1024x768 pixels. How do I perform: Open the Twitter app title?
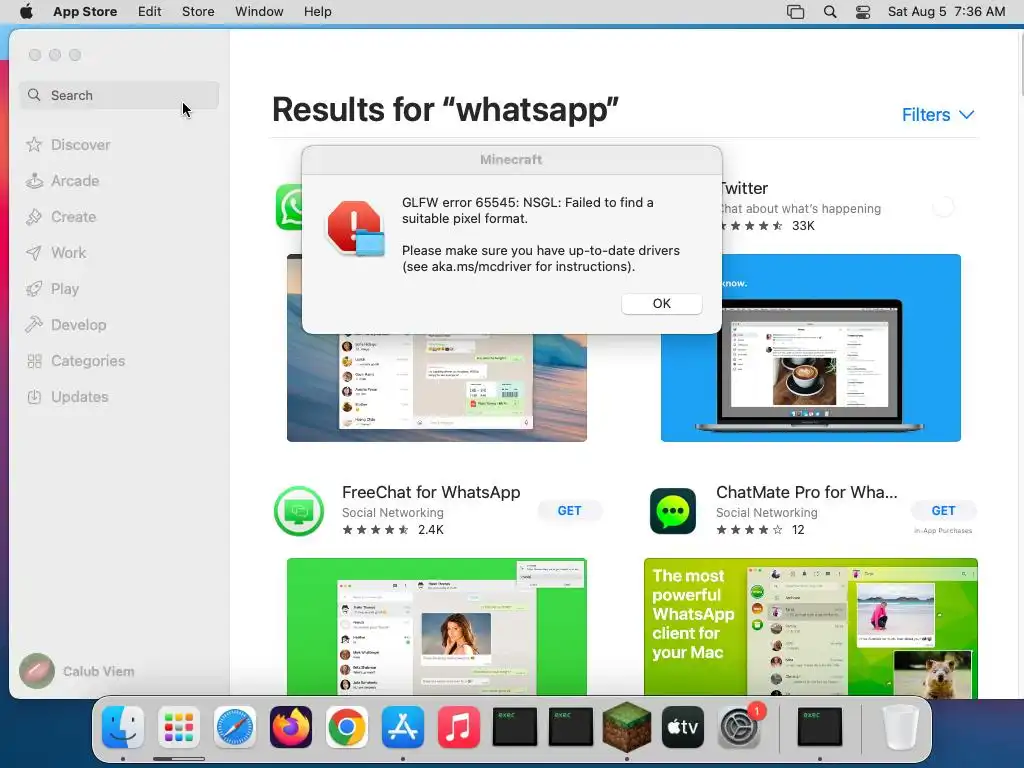point(743,188)
